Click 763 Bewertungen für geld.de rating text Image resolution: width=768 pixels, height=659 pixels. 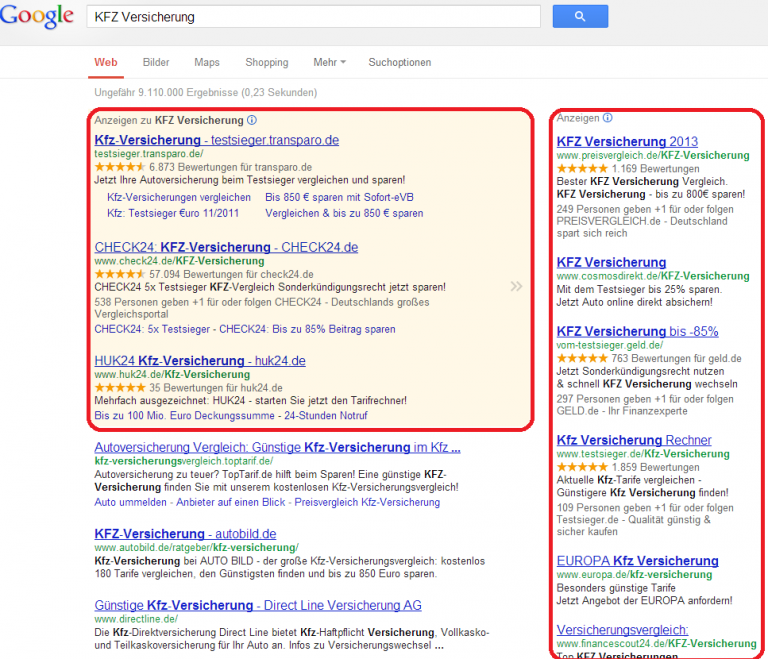[x=676, y=358]
